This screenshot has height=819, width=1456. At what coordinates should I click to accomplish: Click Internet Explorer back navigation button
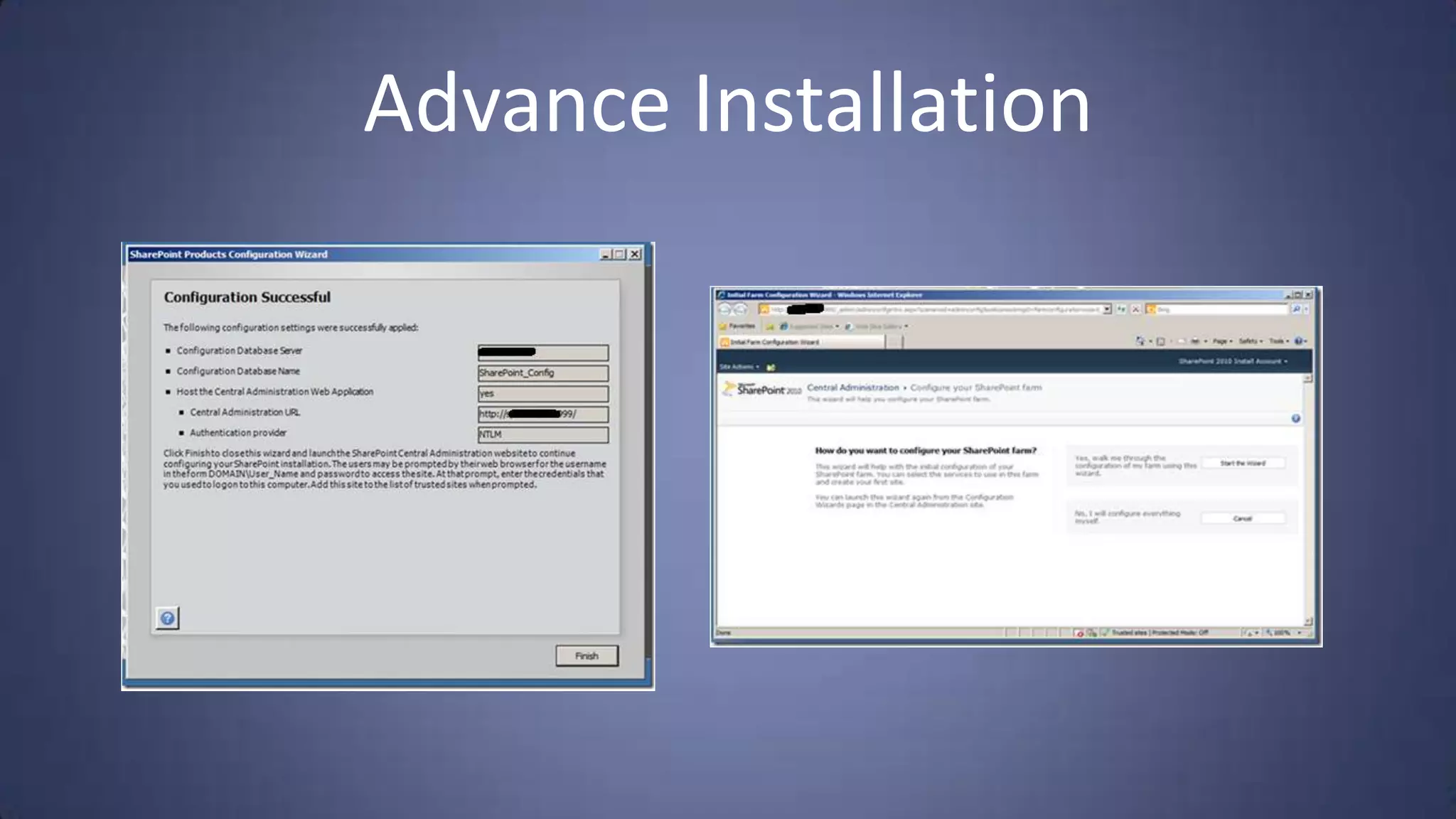[725, 309]
